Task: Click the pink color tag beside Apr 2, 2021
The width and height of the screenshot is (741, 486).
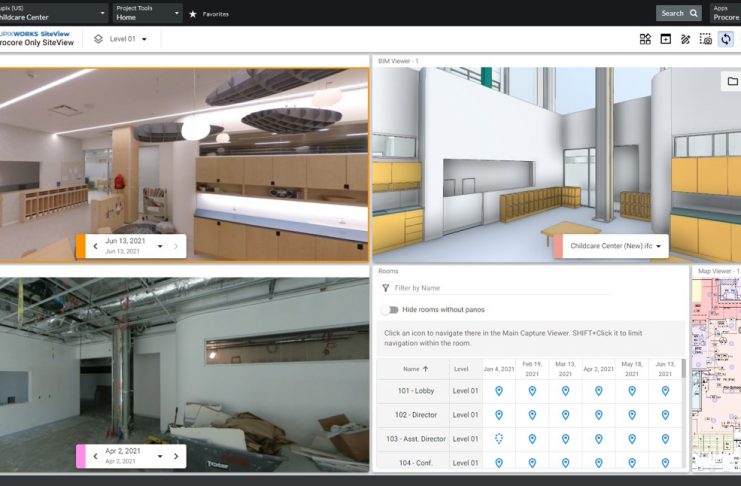Action: point(81,456)
